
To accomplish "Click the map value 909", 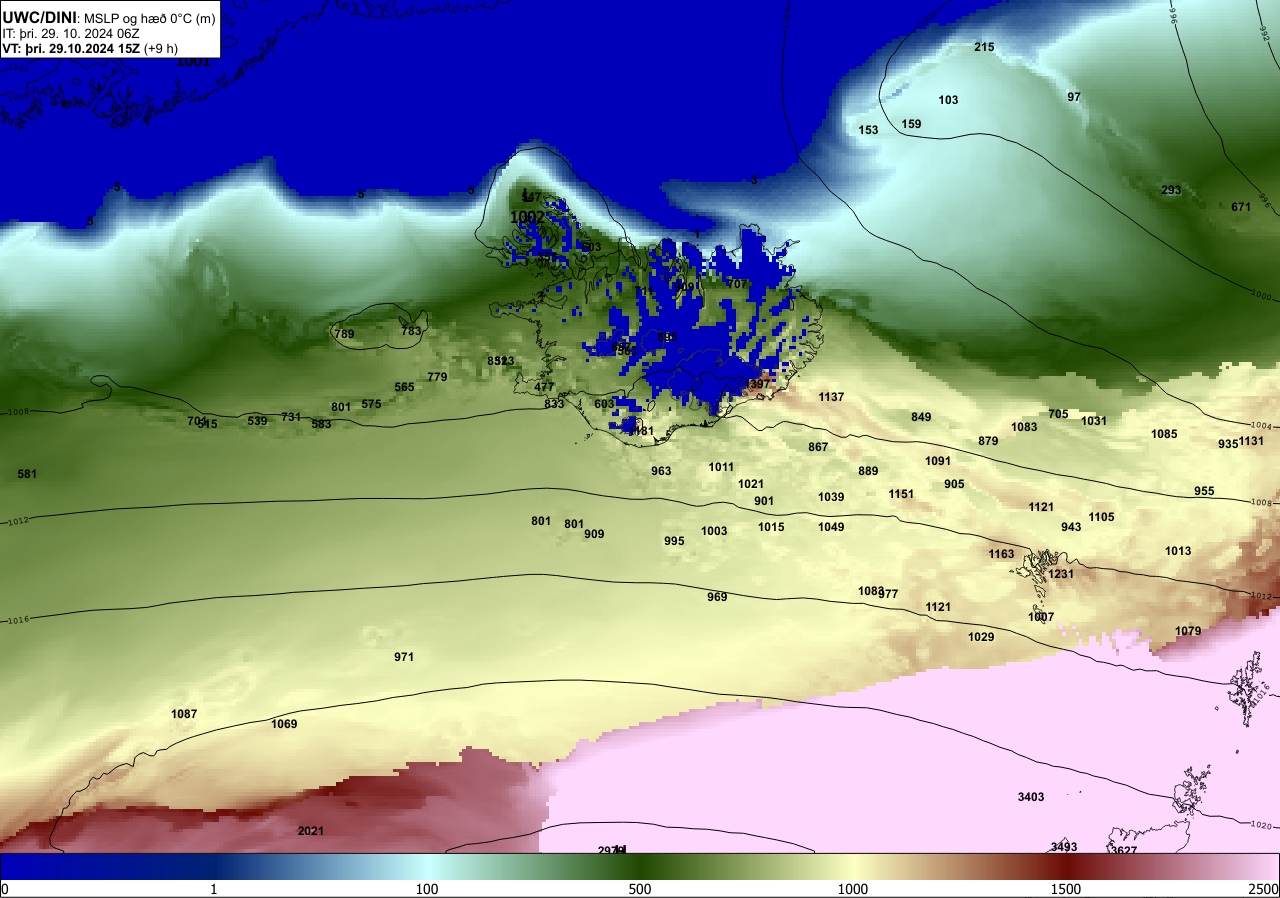I will (594, 534).
